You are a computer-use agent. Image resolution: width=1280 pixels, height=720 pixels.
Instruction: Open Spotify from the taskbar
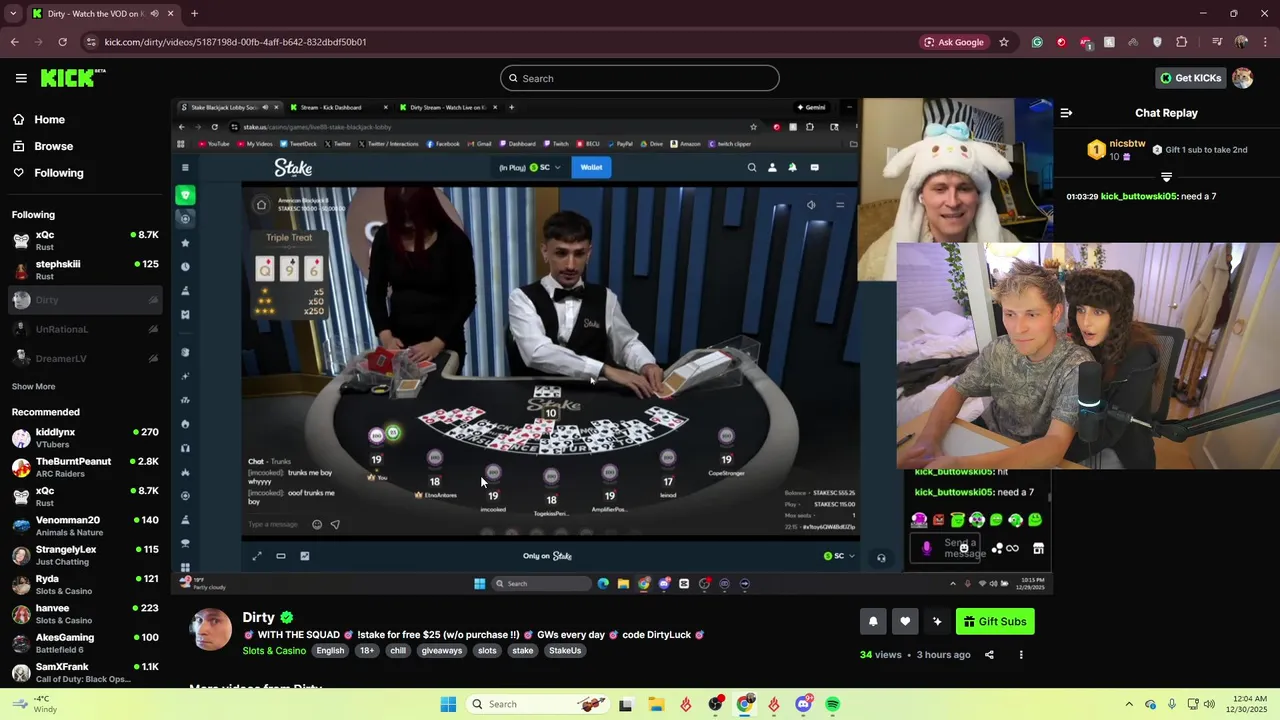click(833, 704)
